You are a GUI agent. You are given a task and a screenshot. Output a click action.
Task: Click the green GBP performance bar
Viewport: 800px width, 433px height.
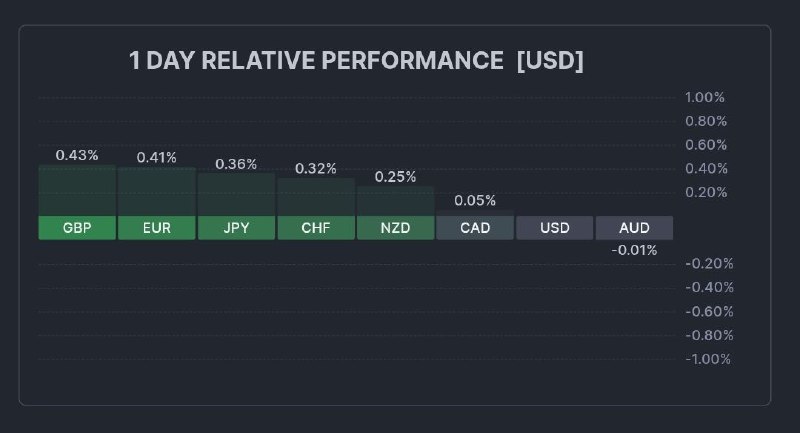click(77, 190)
